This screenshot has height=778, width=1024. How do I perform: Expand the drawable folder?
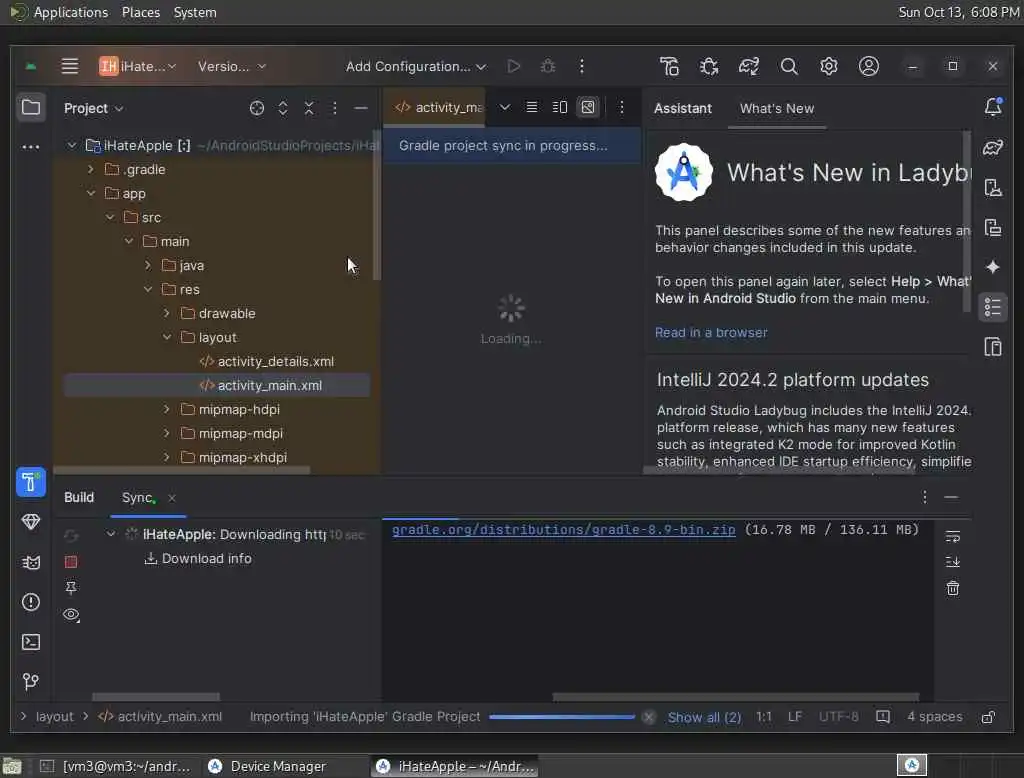coord(167,314)
